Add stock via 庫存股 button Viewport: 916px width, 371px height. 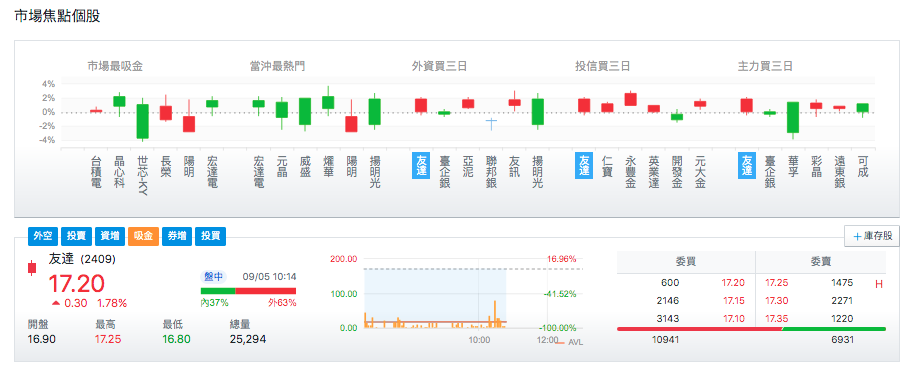[872, 237]
